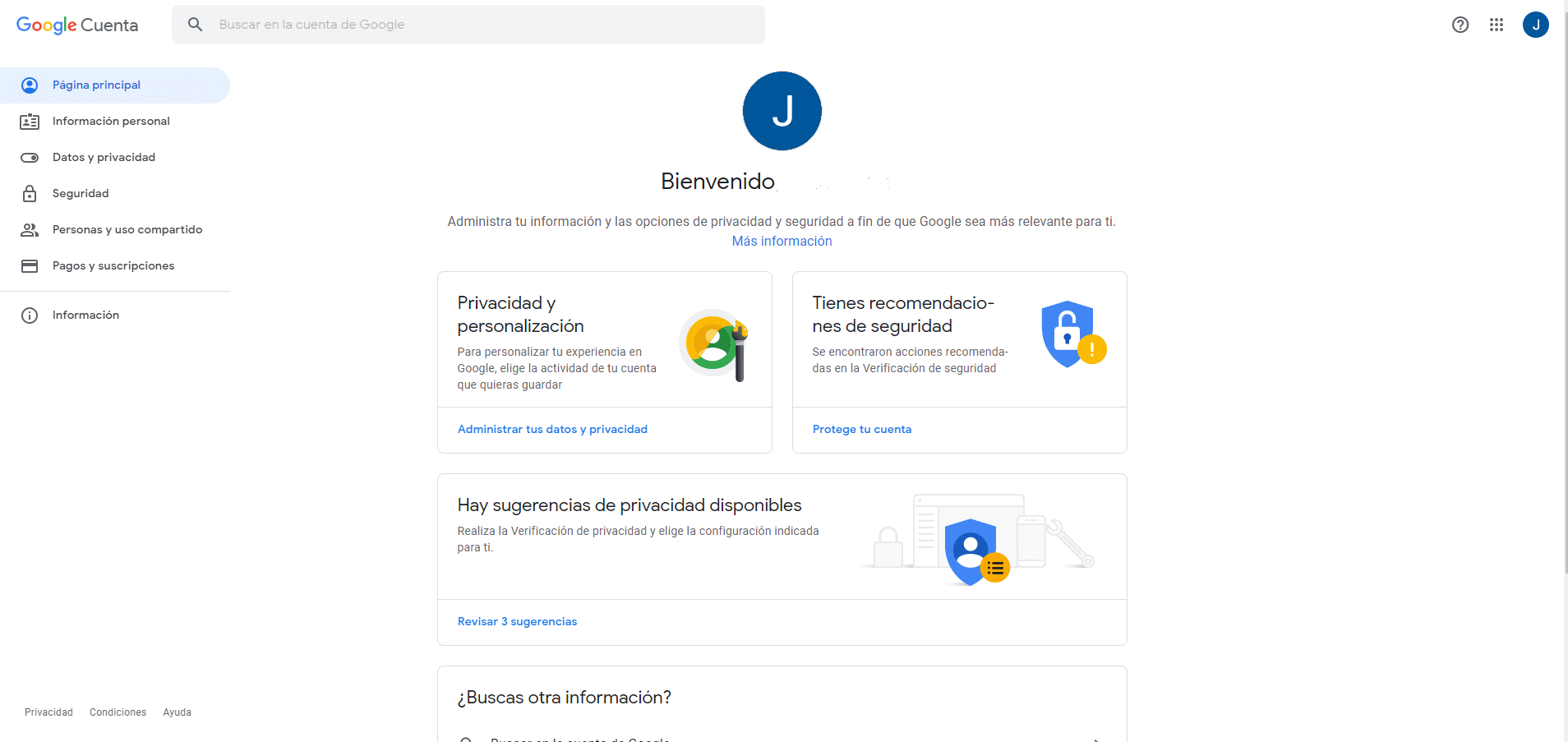The image size is (1568, 742).
Task: Open Más información link
Action: tap(782, 241)
